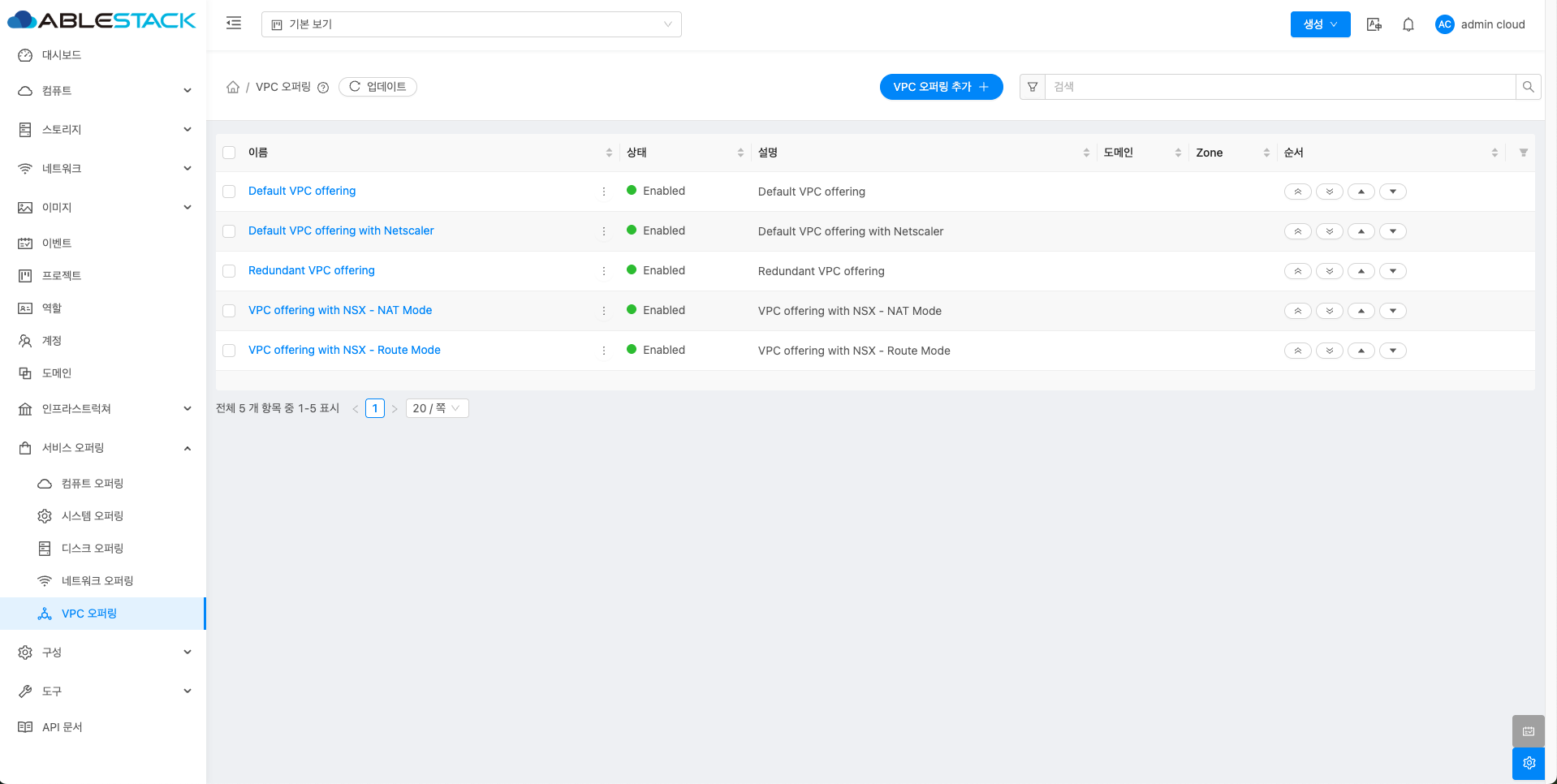Click the home breadcrumb icon

233,87
